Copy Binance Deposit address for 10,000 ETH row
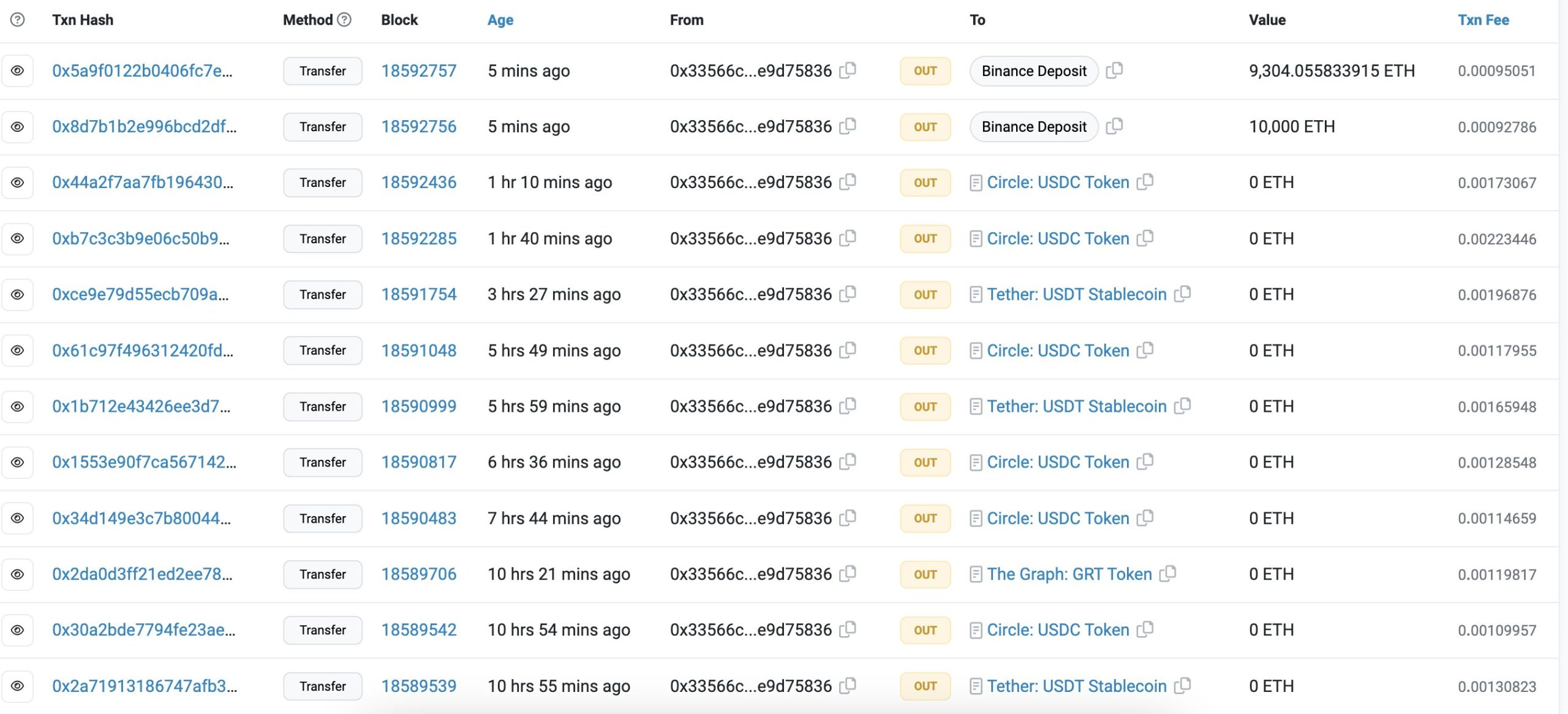Screen dimensions: 1568x714 [x=1115, y=126]
